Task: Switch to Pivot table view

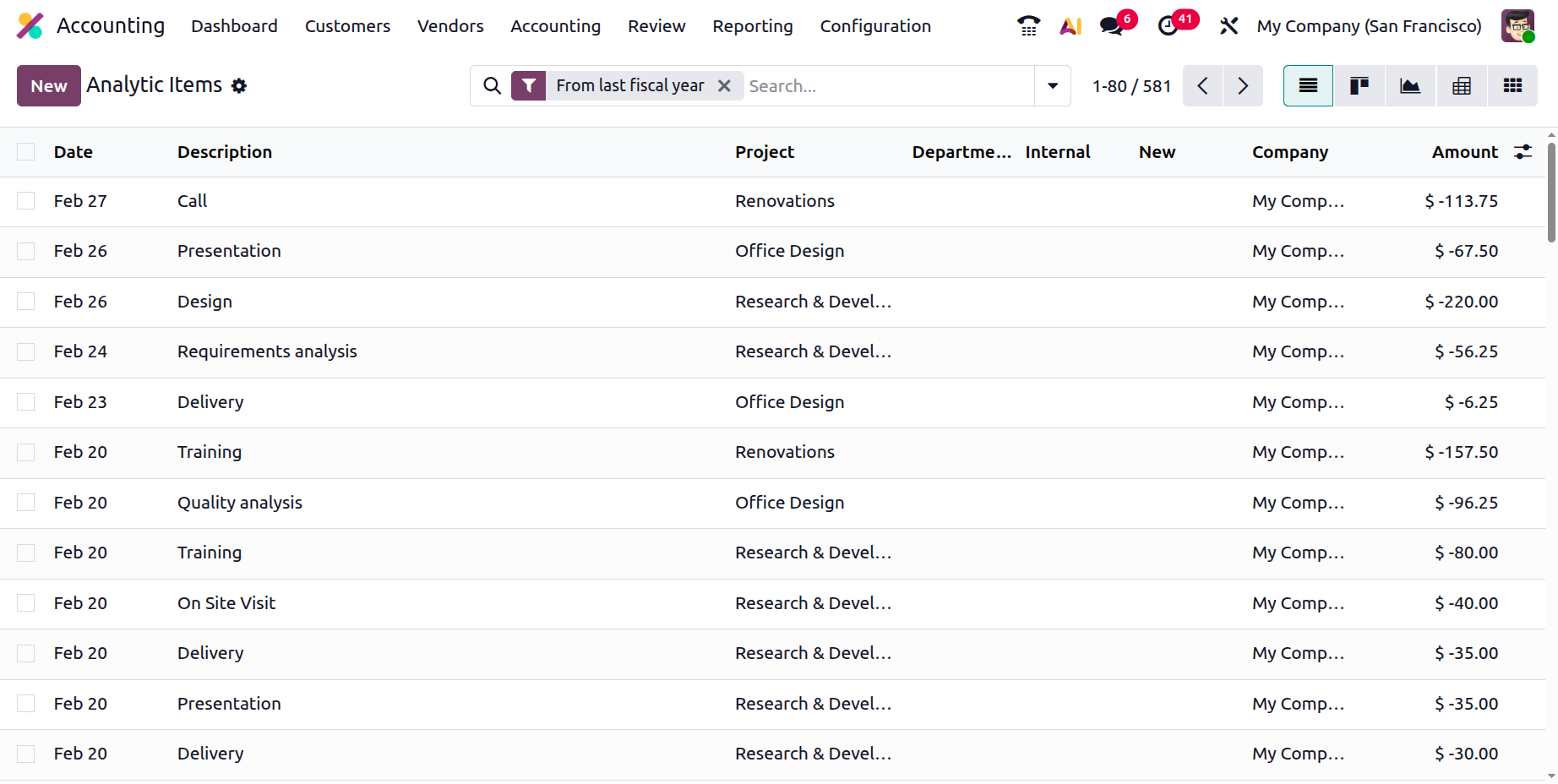Action: coord(1462,85)
